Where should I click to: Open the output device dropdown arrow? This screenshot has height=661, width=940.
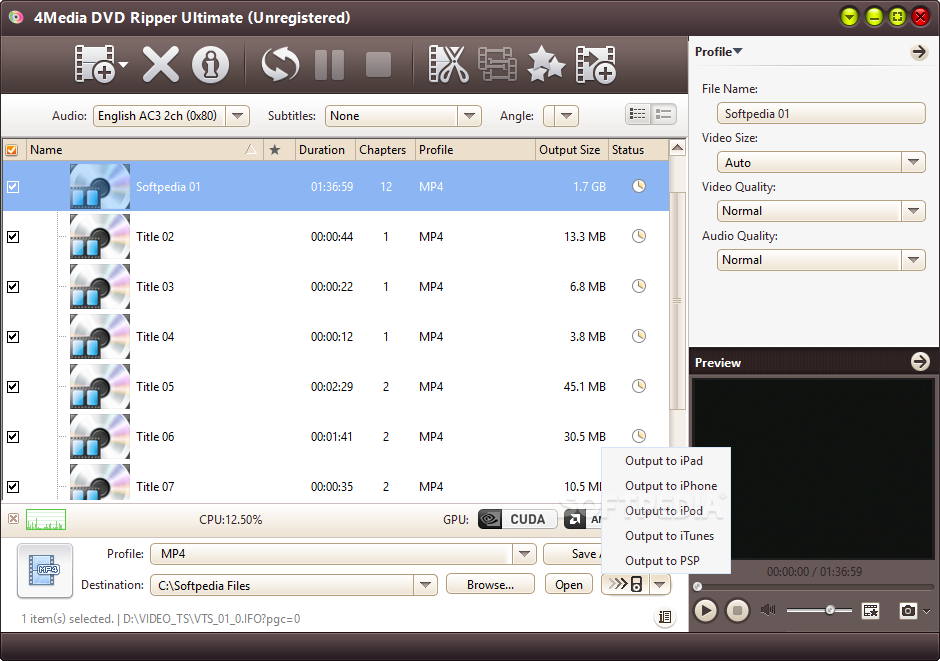coord(660,584)
